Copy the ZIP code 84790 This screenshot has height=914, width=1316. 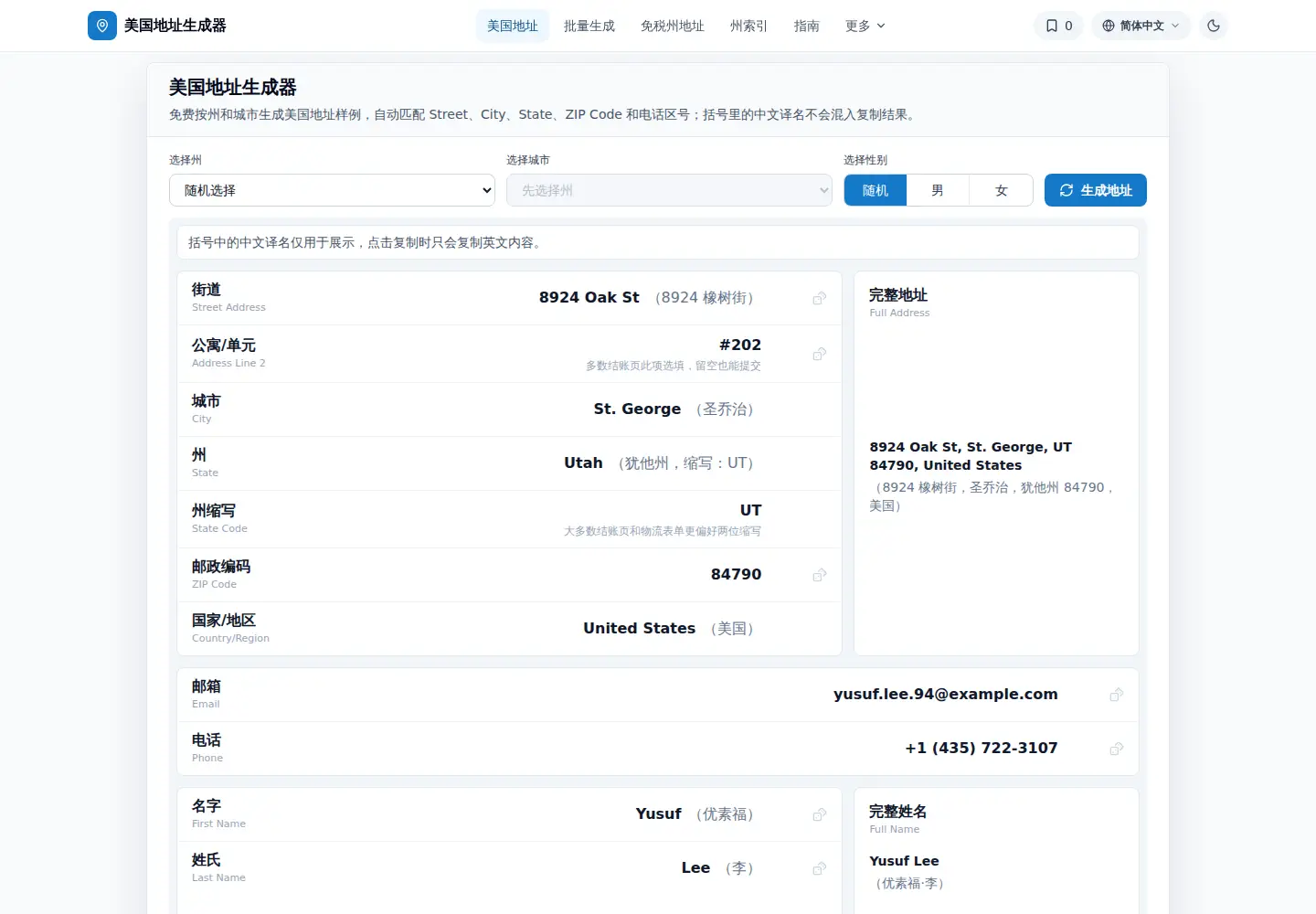click(820, 575)
